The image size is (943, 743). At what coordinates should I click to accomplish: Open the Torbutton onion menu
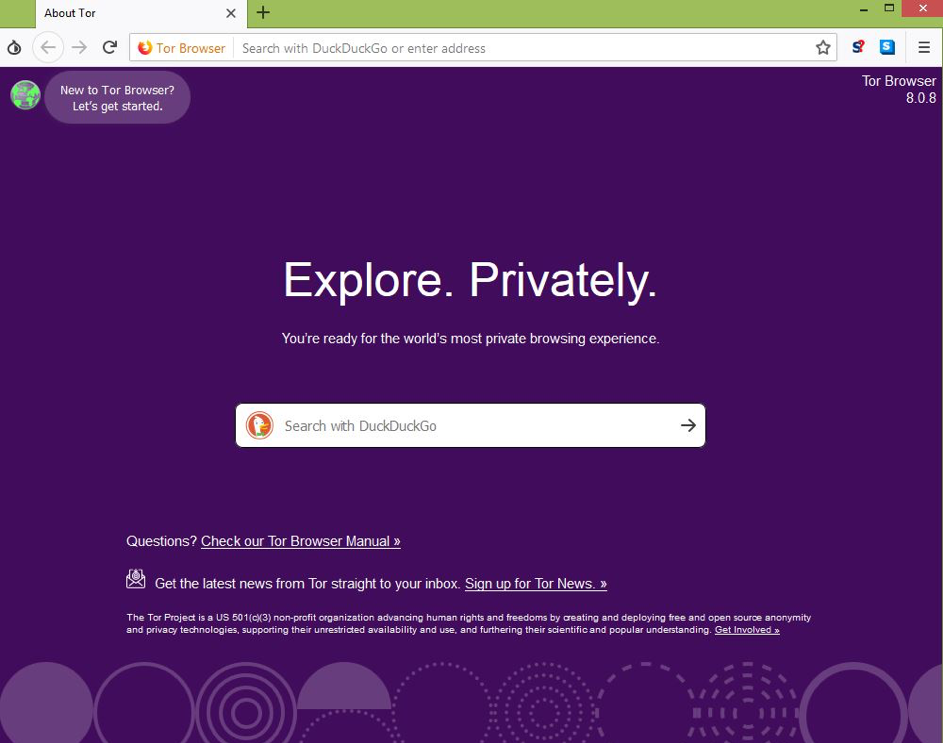coord(14,47)
